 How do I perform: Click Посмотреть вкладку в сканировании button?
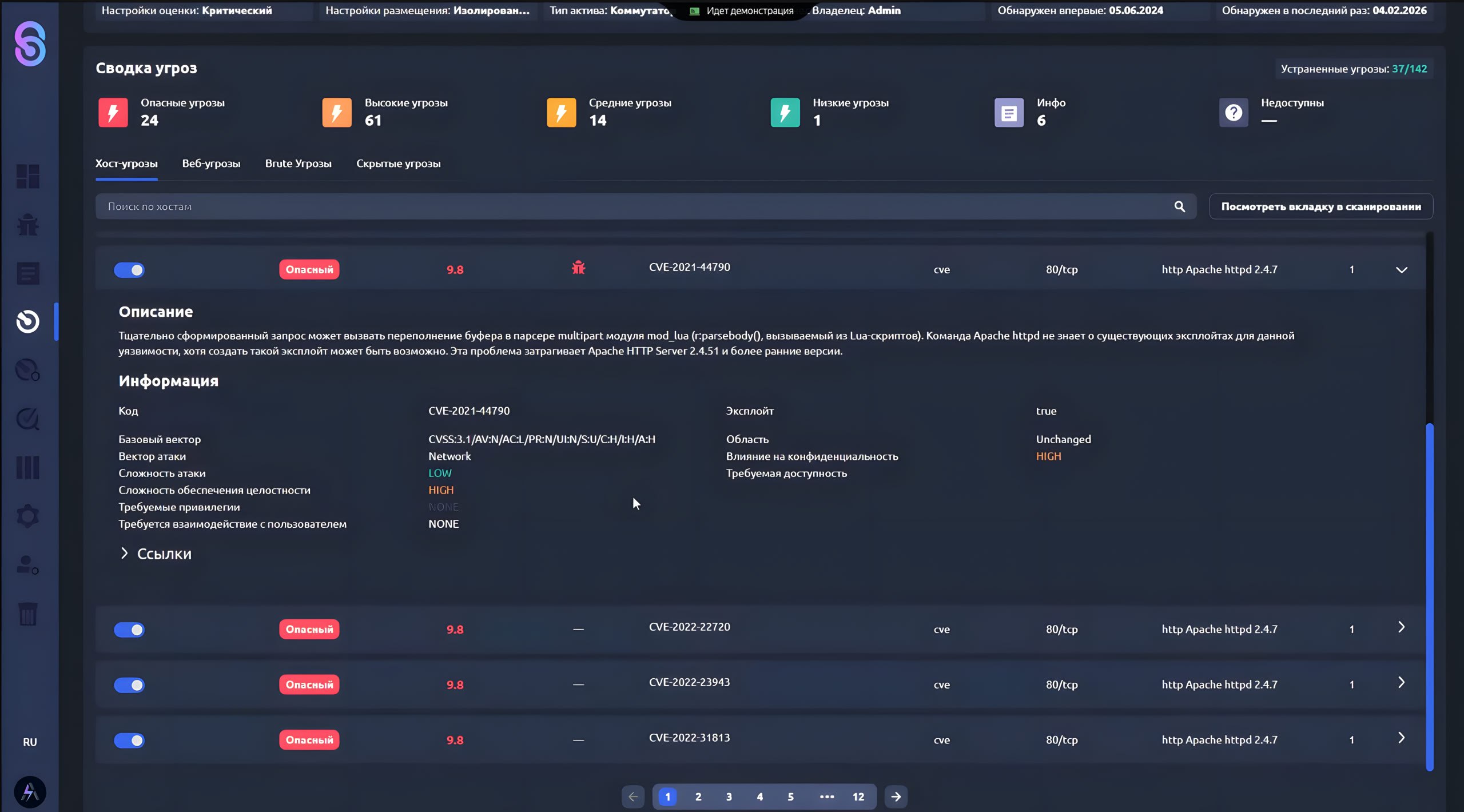[x=1320, y=206]
